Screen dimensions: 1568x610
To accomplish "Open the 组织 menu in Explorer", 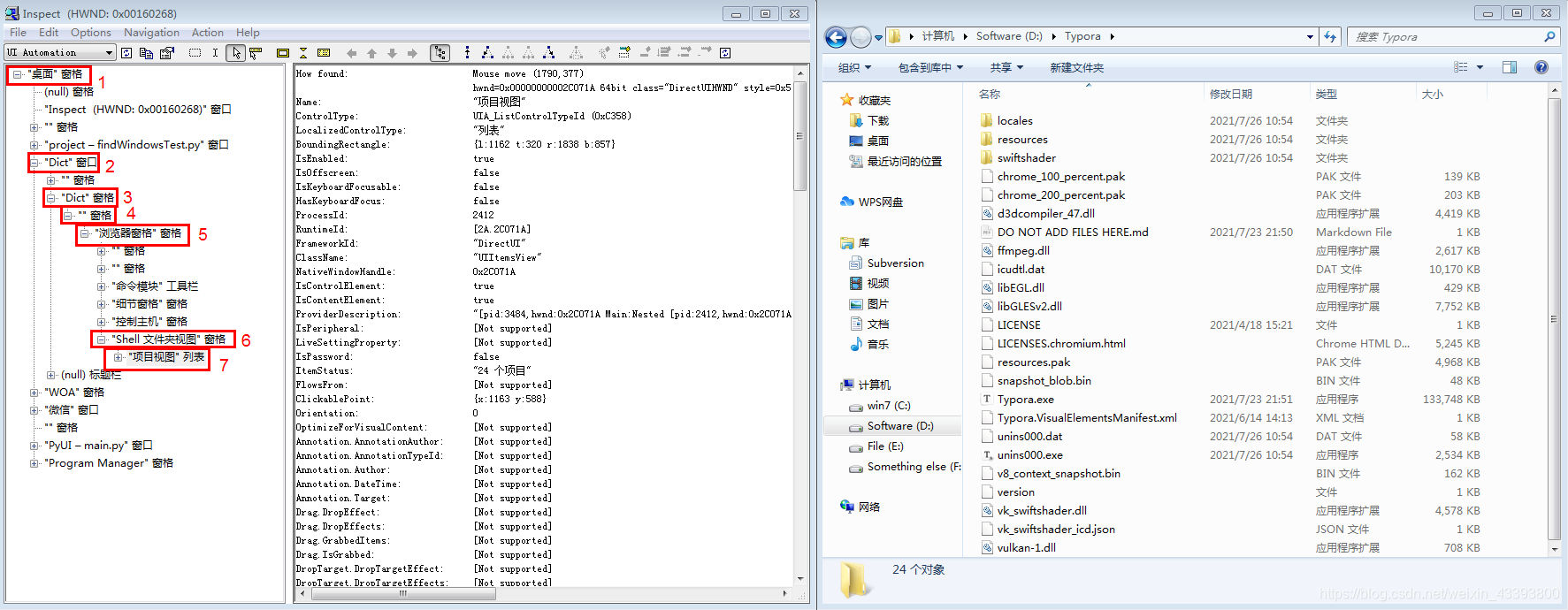I will (854, 68).
